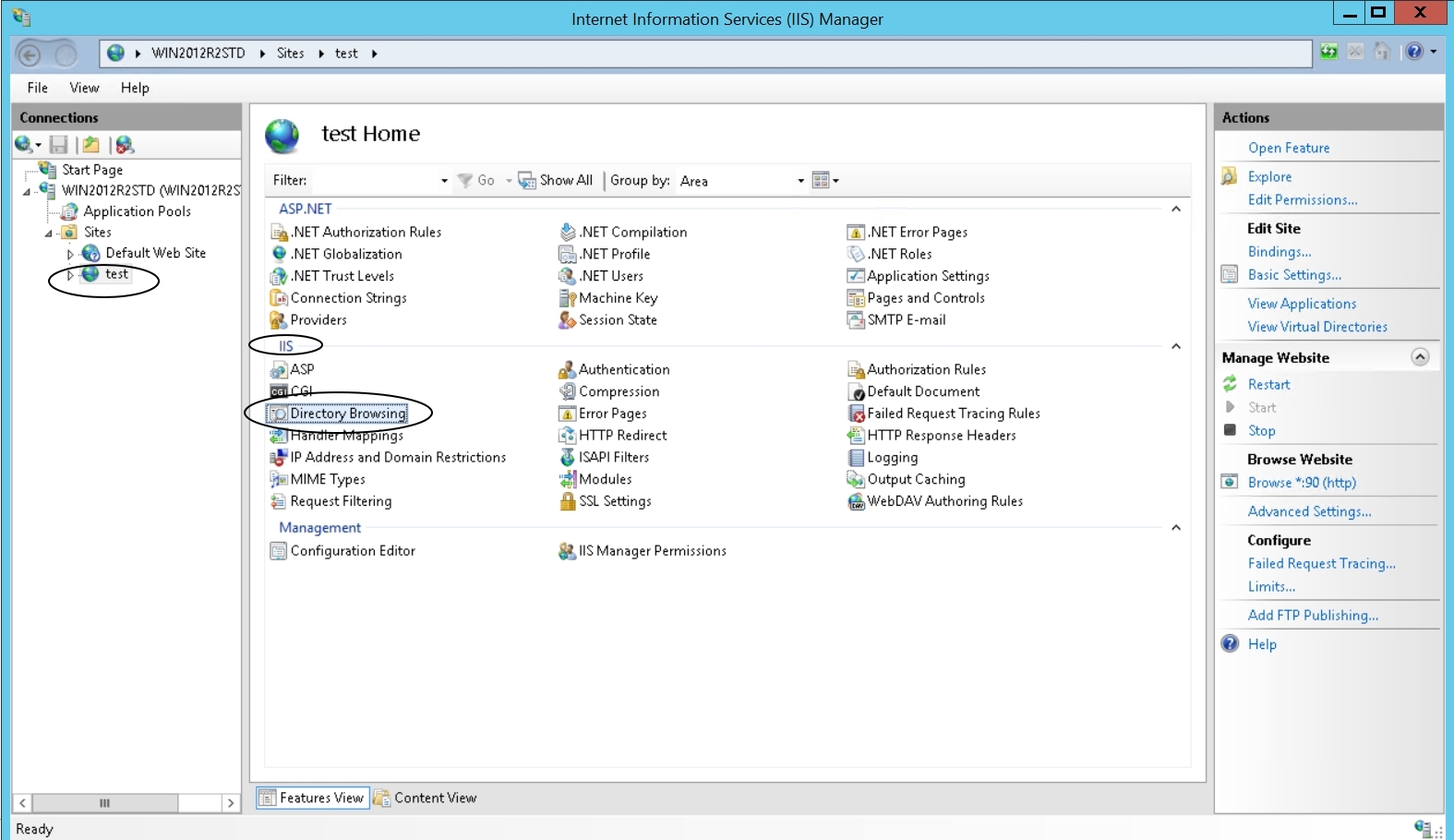Select Start Page in Connections tree
The height and width of the screenshot is (840, 1454).
[92, 170]
